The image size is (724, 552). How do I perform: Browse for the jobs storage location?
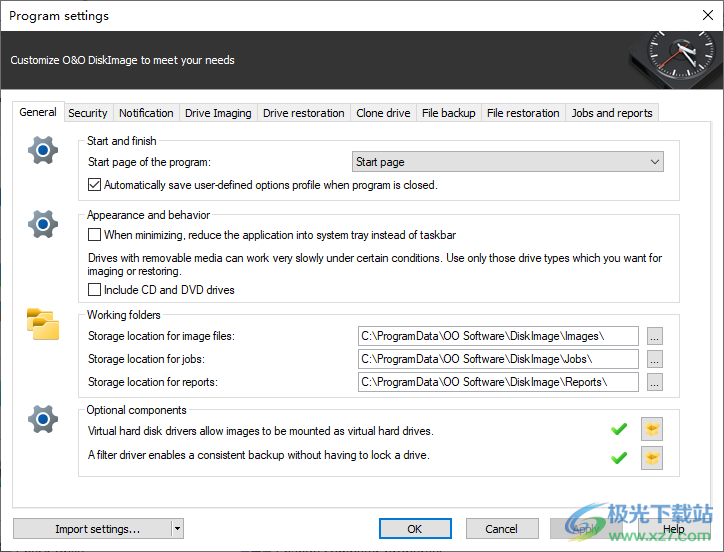click(654, 359)
